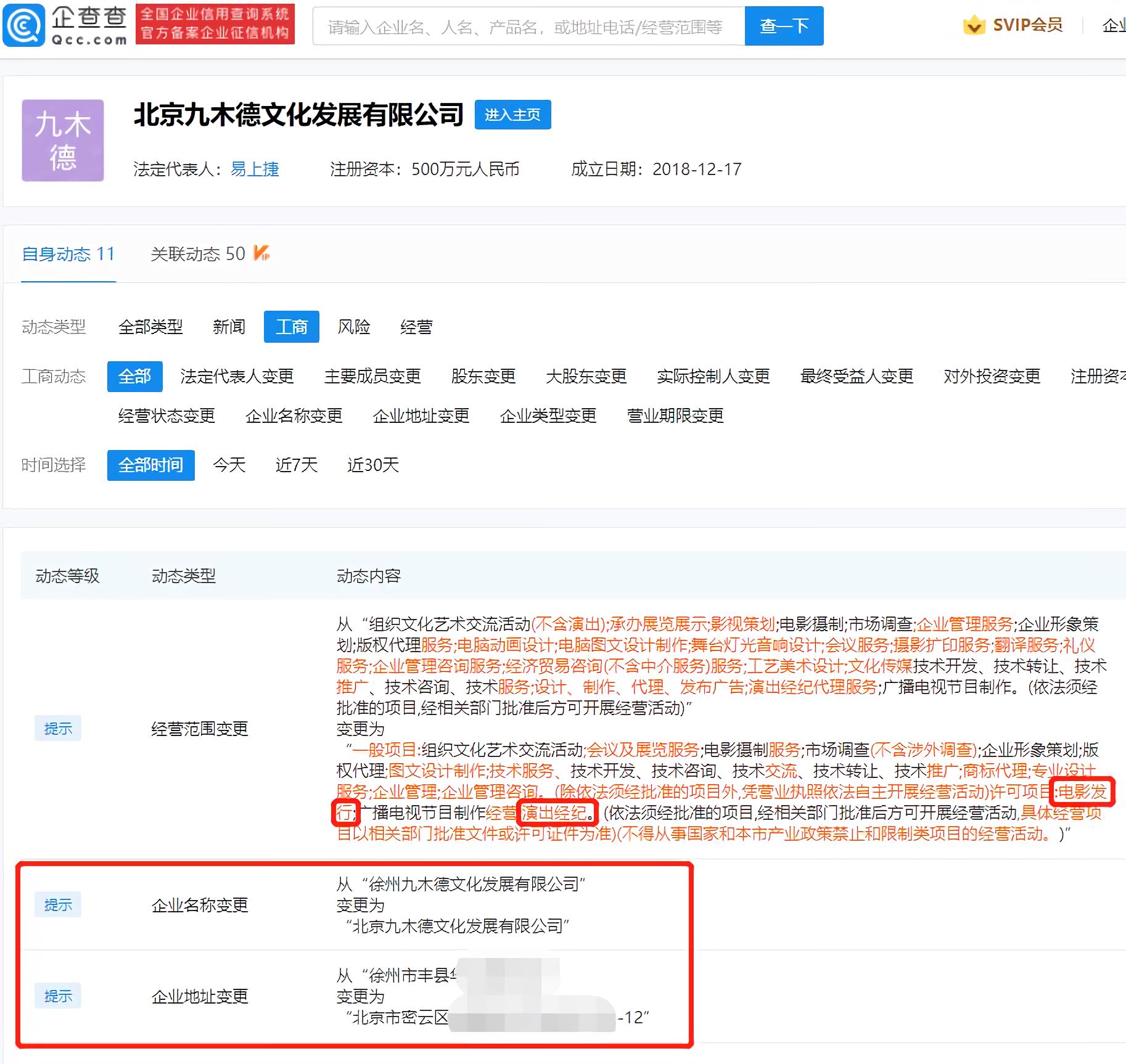Click 提示 tag in 经营范围变更 row
1126x1064 pixels.
(58, 729)
